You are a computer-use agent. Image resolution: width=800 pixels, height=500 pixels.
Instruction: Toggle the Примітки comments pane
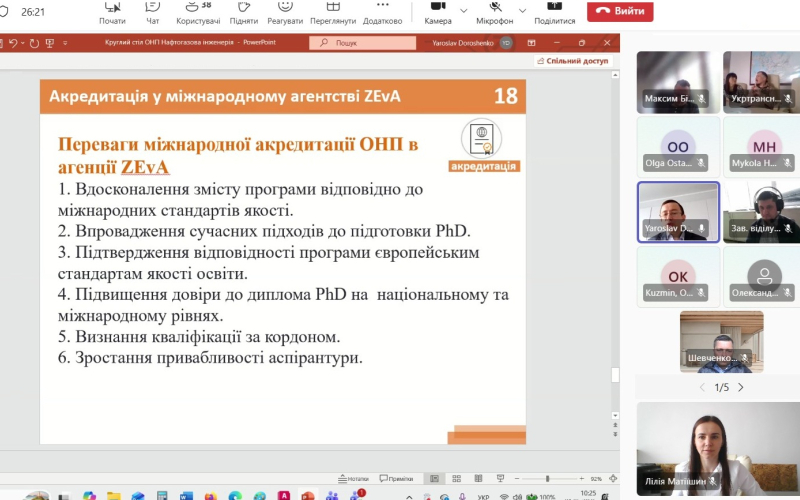396,479
